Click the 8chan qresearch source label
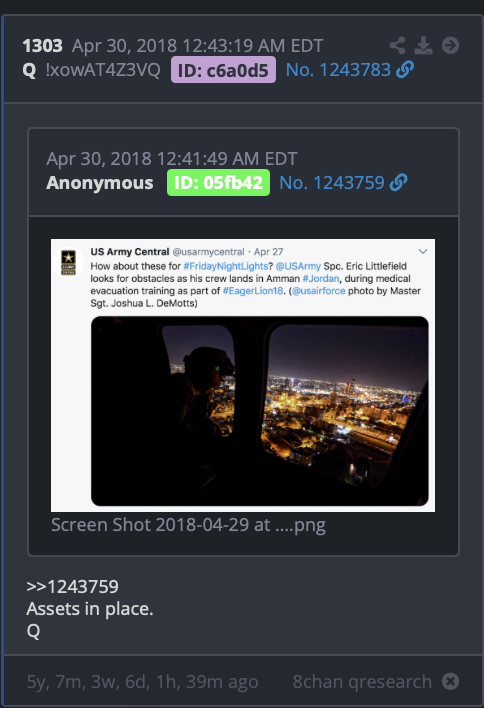The width and height of the screenshot is (484, 708). [362, 681]
